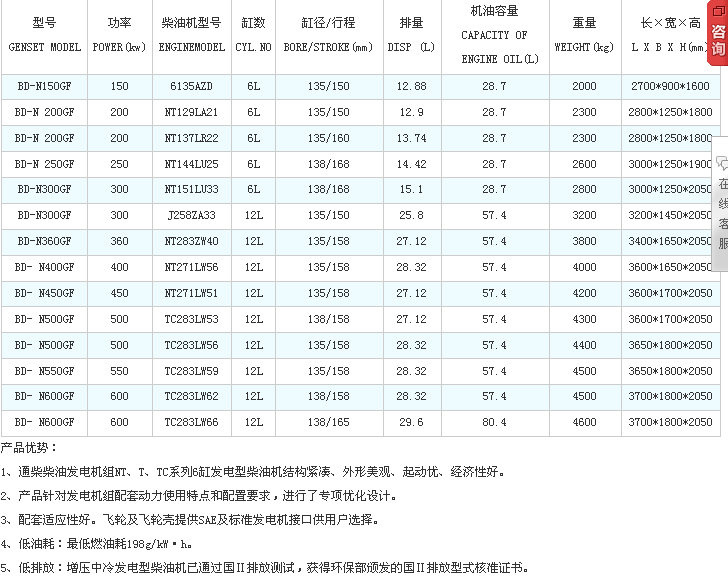Select the 柴油机型号 ENGINEMODEL header cell
This screenshot has height=580, width=728.
click(192, 34)
